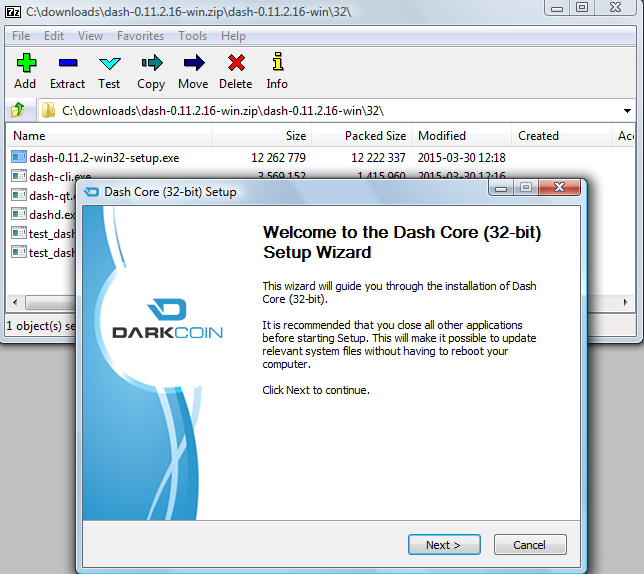Image resolution: width=644 pixels, height=574 pixels.
Task: Click the green Add icon in 7-Zip
Action: pyautogui.click(x=26, y=63)
